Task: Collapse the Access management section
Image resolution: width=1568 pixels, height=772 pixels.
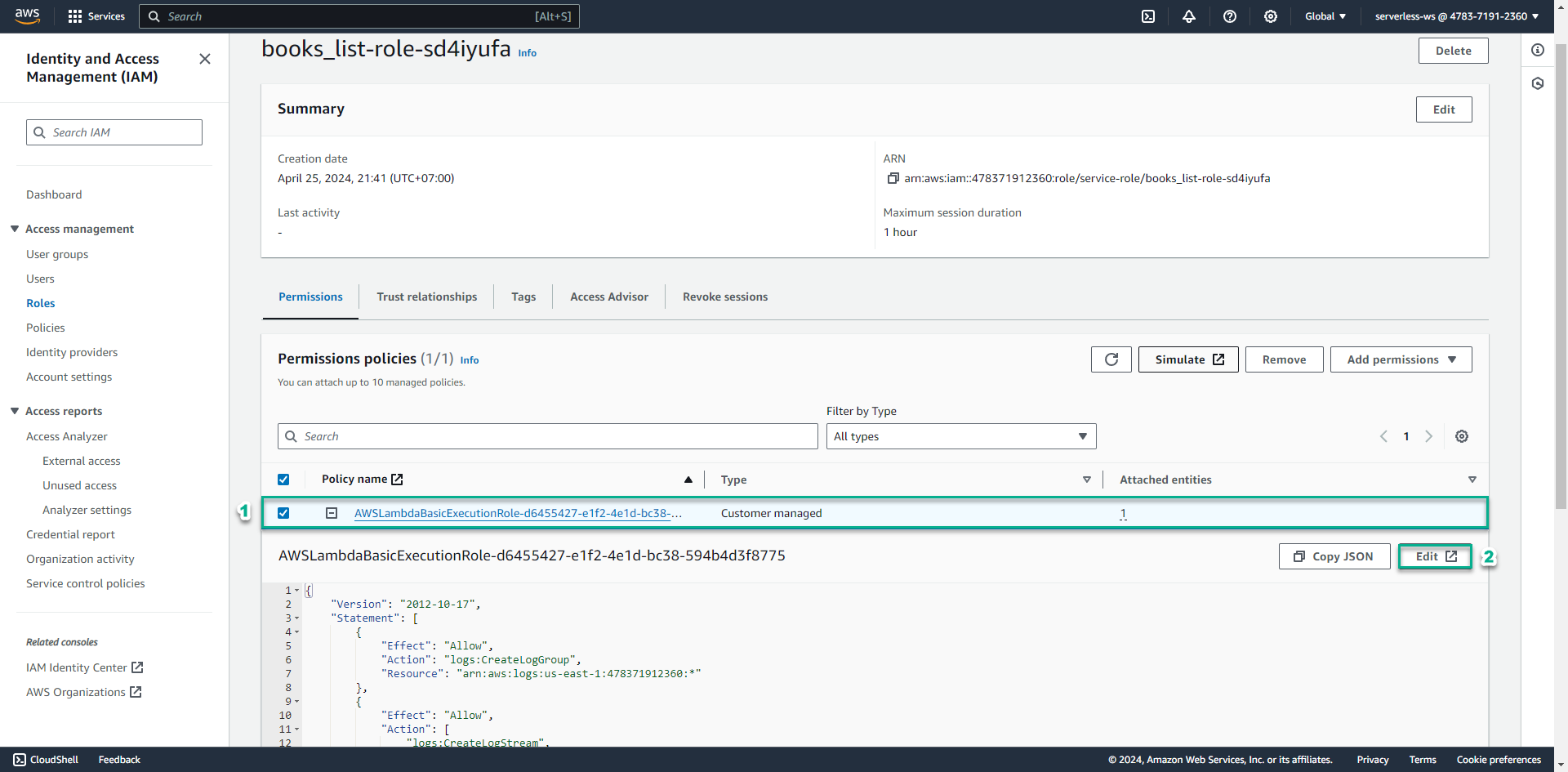Action: [15, 229]
